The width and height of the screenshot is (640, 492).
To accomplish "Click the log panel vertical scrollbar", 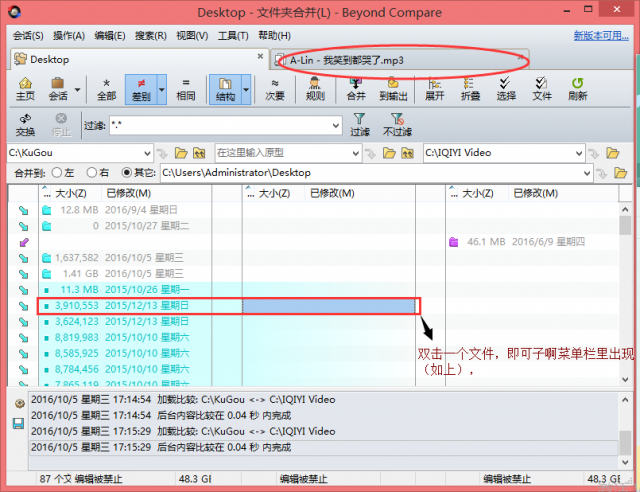I will tap(625, 430).
